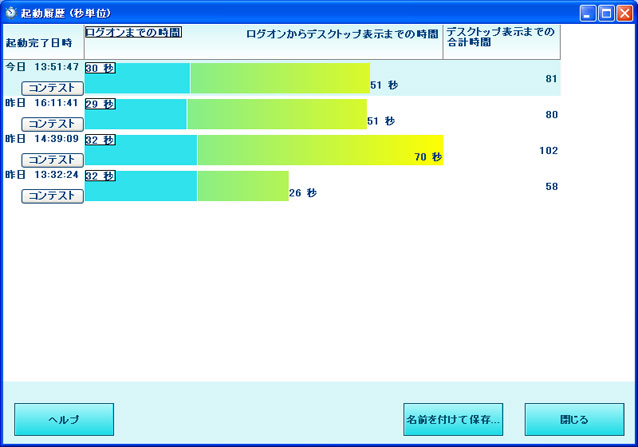638x447 pixels.
Task: Click the 起動履歴 (秒単位) window title
Action: tap(66, 13)
